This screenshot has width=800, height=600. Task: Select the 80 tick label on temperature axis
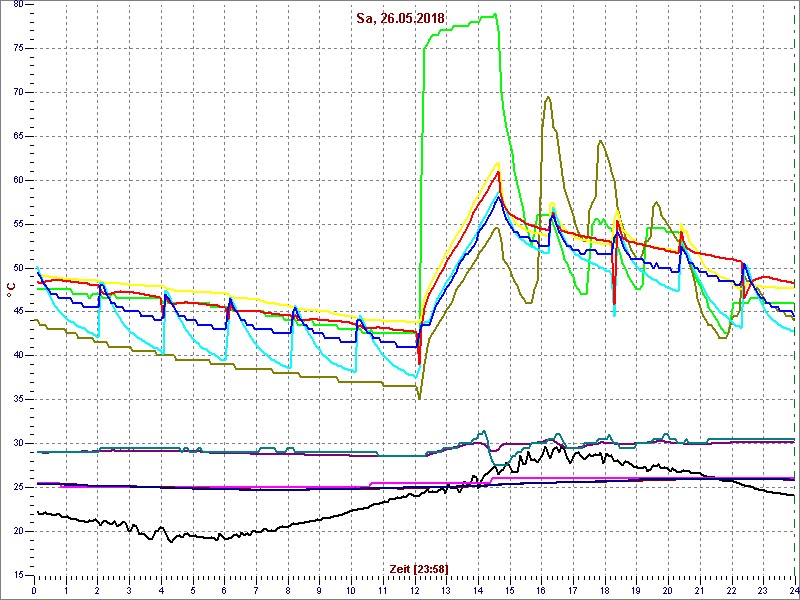click(18, 5)
